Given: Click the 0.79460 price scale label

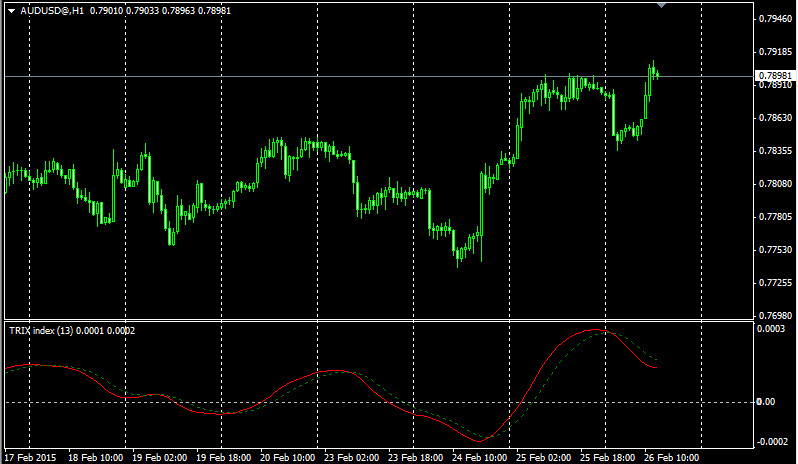Looking at the screenshot, I should (x=776, y=19).
